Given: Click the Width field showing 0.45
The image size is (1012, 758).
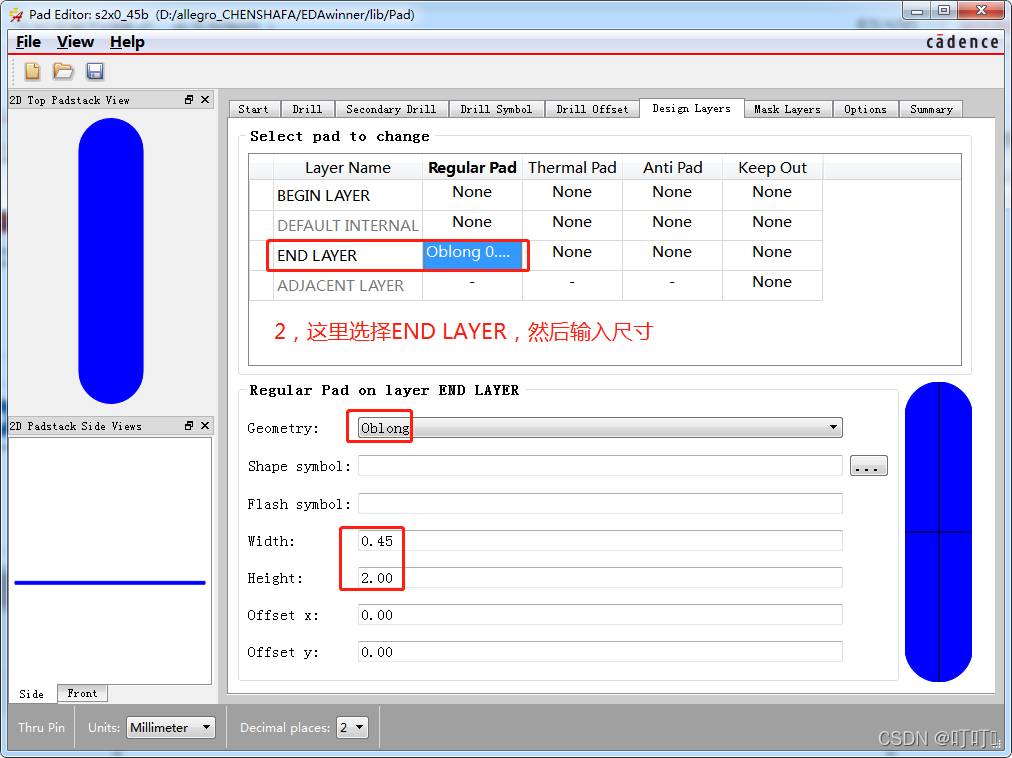Looking at the screenshot, I should [x=600, y=541].
